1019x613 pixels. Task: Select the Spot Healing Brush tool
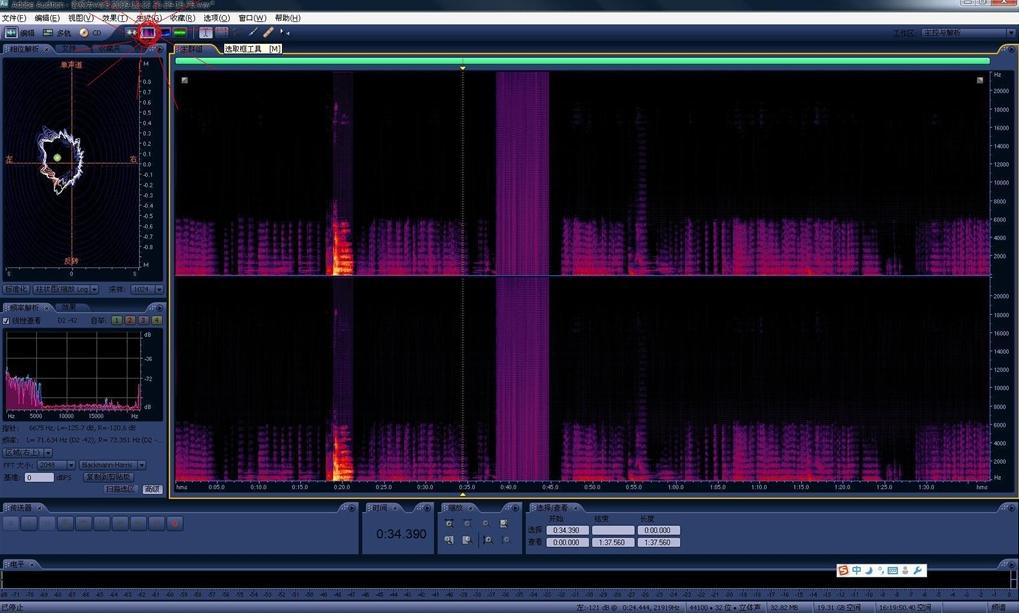tap(268, 32)
